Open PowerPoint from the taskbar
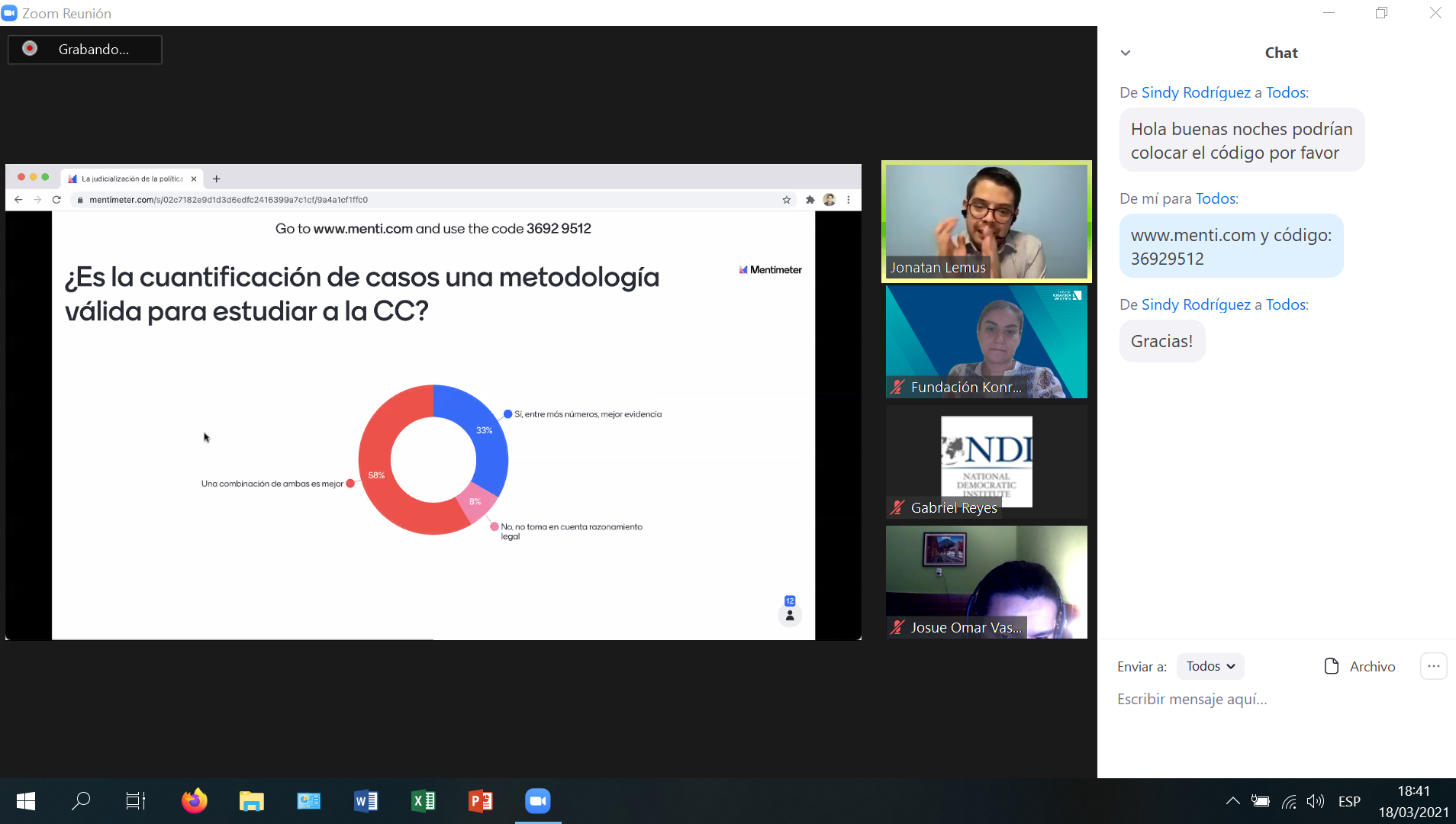1456x824 pixels. pos(480,801)
